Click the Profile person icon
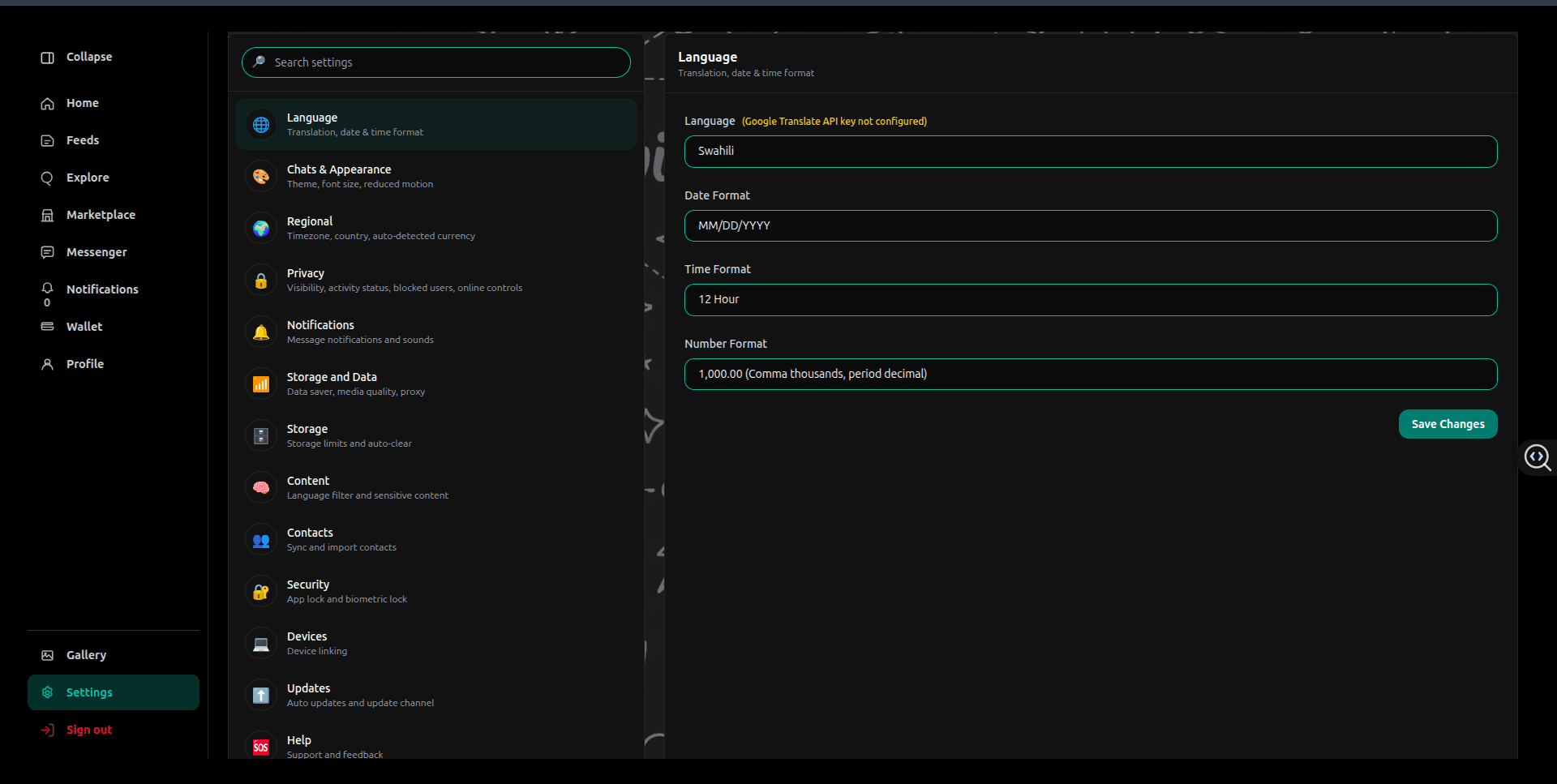This screenshot has width=1557, height=784. point(48,364)
